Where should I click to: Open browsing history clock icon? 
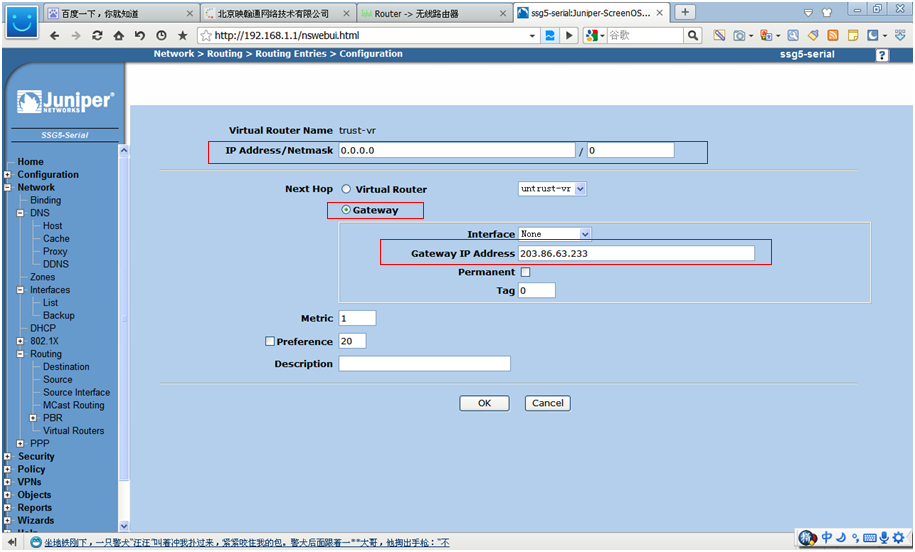pyautogui.click(x=161, y=35)
